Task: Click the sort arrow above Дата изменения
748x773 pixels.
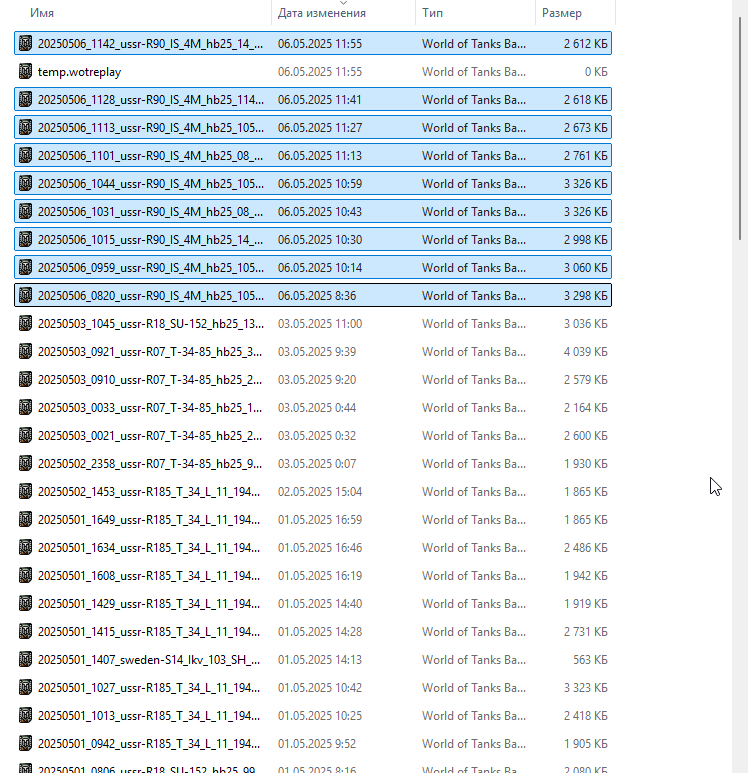Action: (344, 3)
